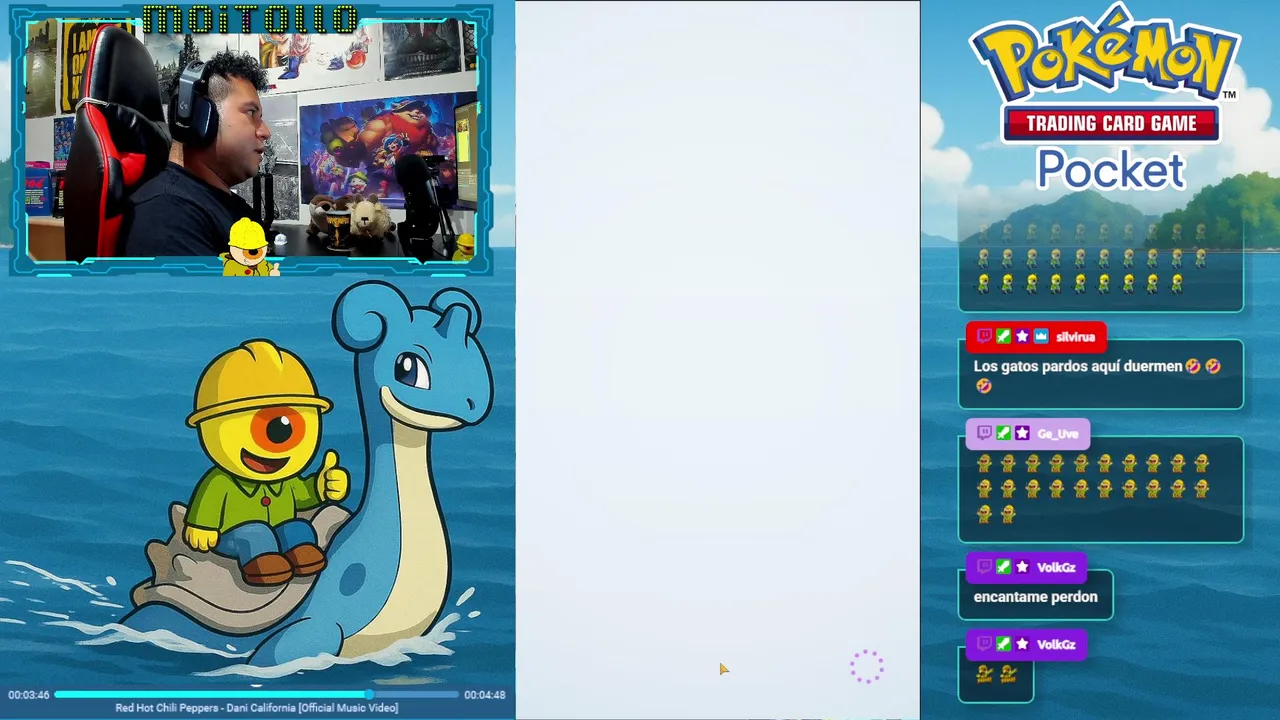The image size is (1280, 720).
Task: Select the VolkGz username above 'encantame perdon'
Action: [1056, 567]
